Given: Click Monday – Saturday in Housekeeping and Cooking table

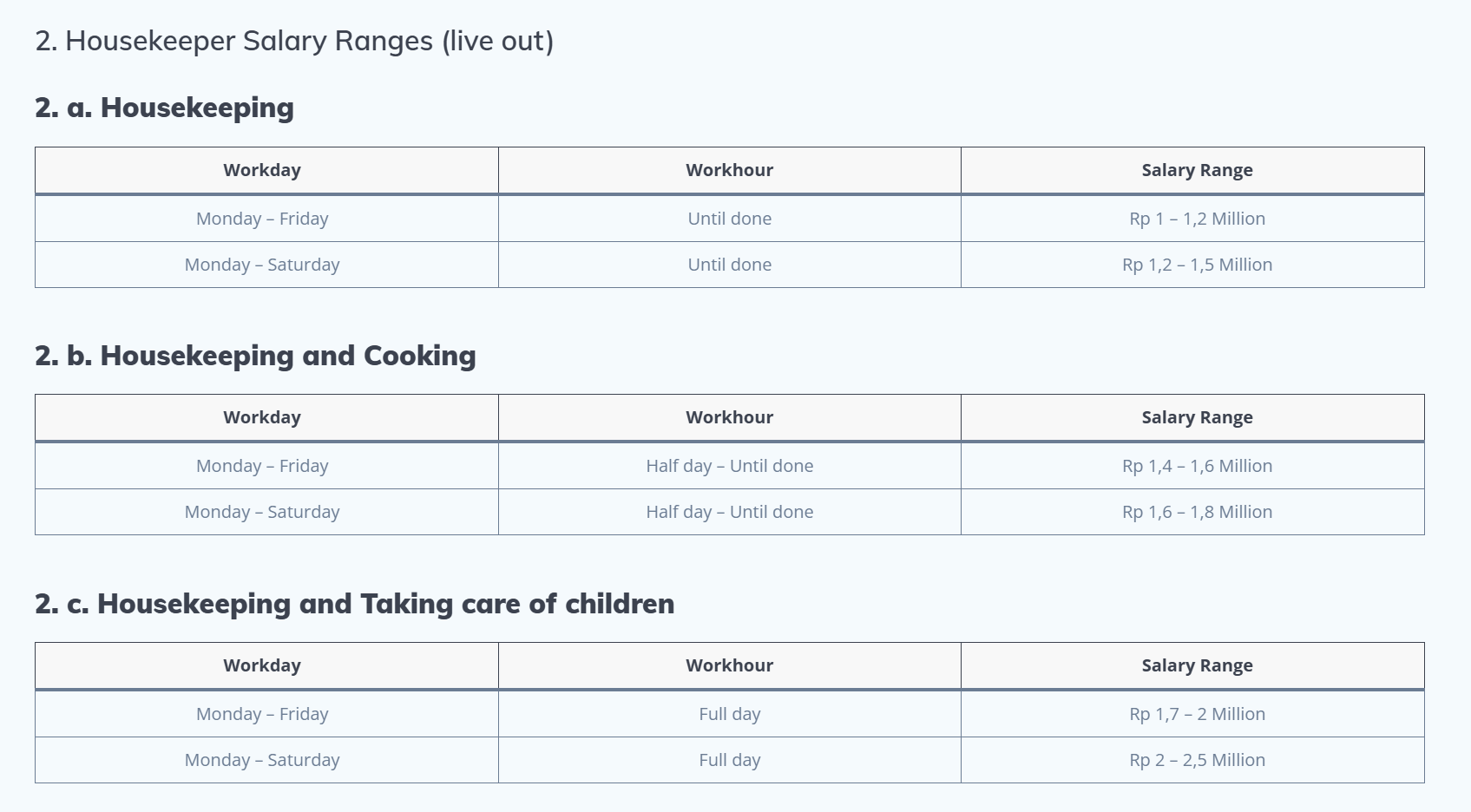Looking at the screenshot, I should [x=262, y=512].
